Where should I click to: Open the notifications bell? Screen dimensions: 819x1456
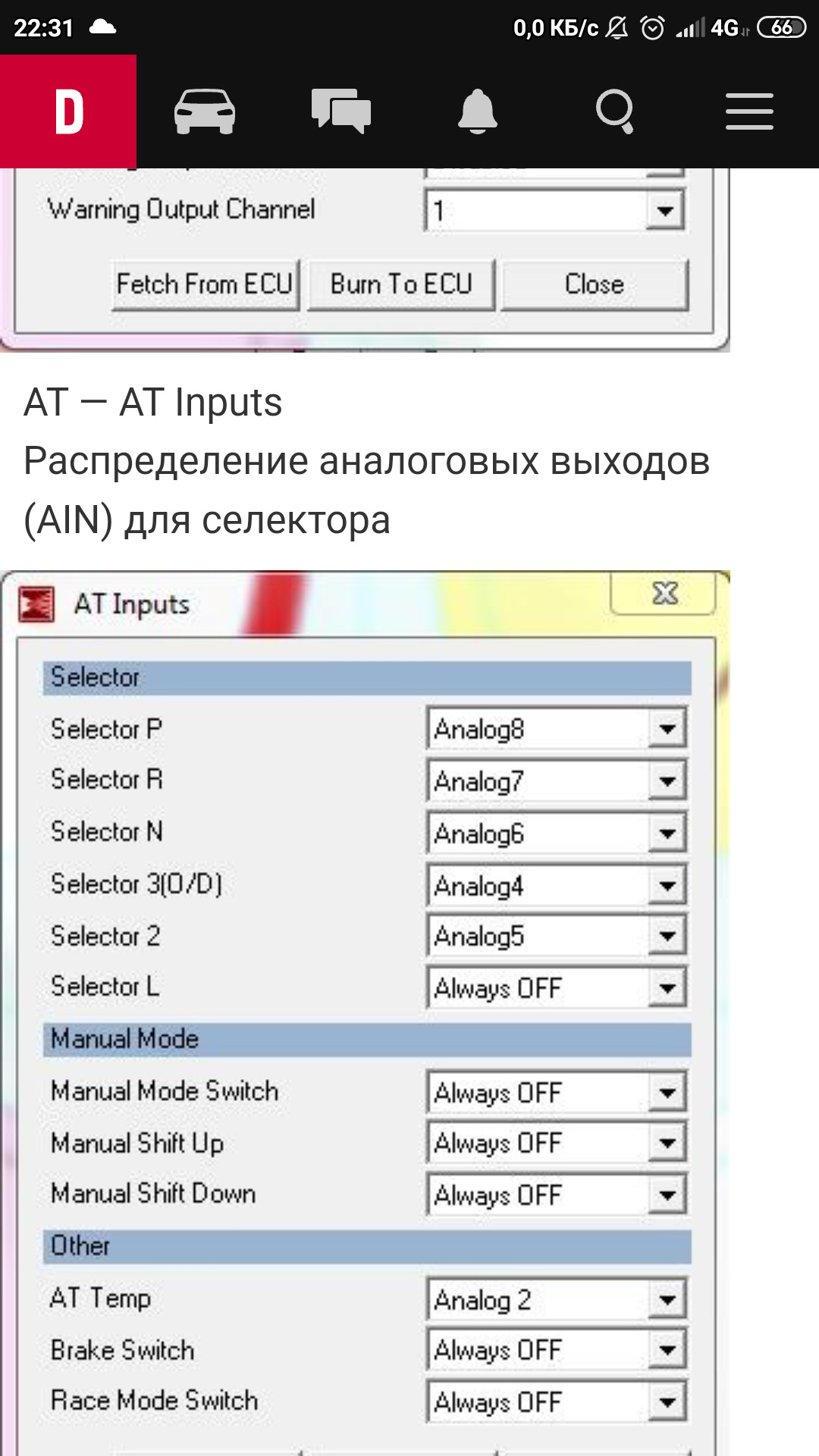(477, 111)
